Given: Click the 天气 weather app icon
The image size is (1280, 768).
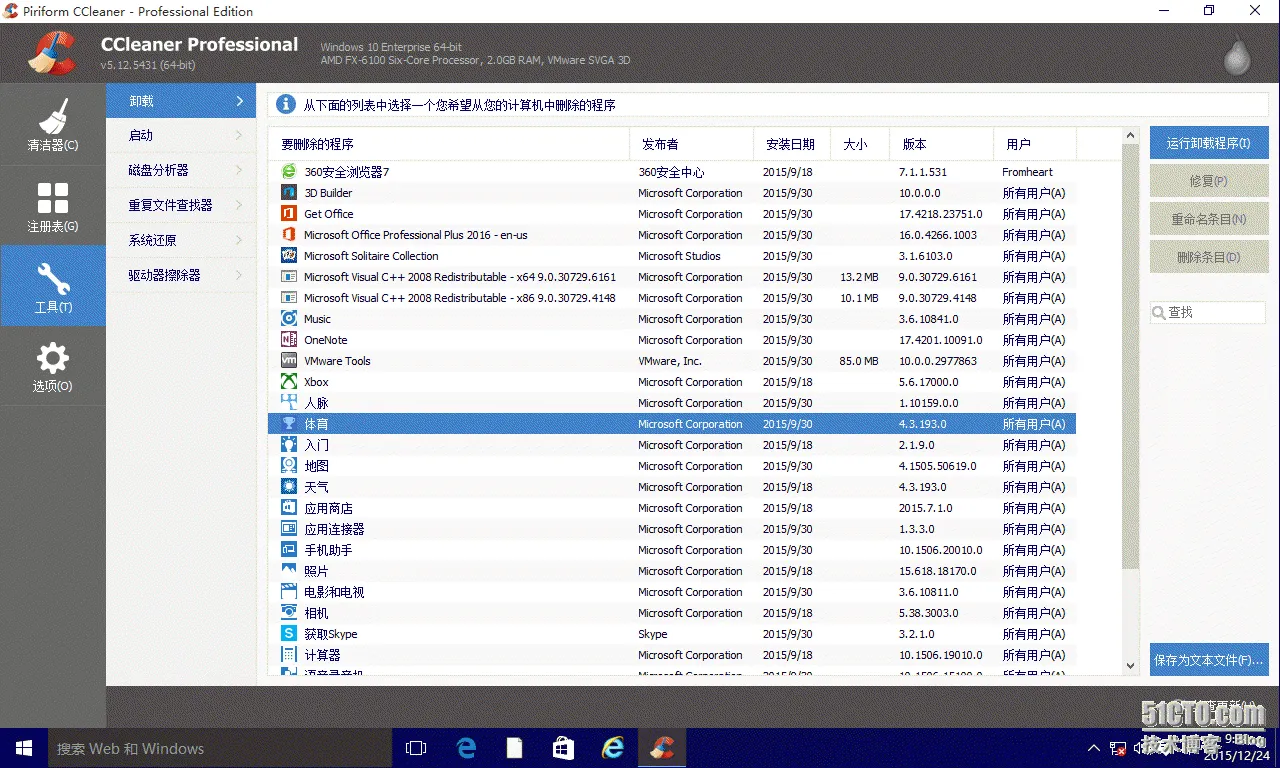Looking at the screenshot, I should point(289,487).
